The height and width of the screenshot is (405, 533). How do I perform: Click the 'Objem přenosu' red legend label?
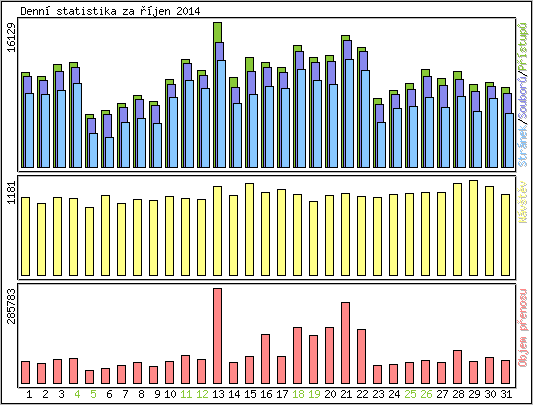tap(522, 328)
